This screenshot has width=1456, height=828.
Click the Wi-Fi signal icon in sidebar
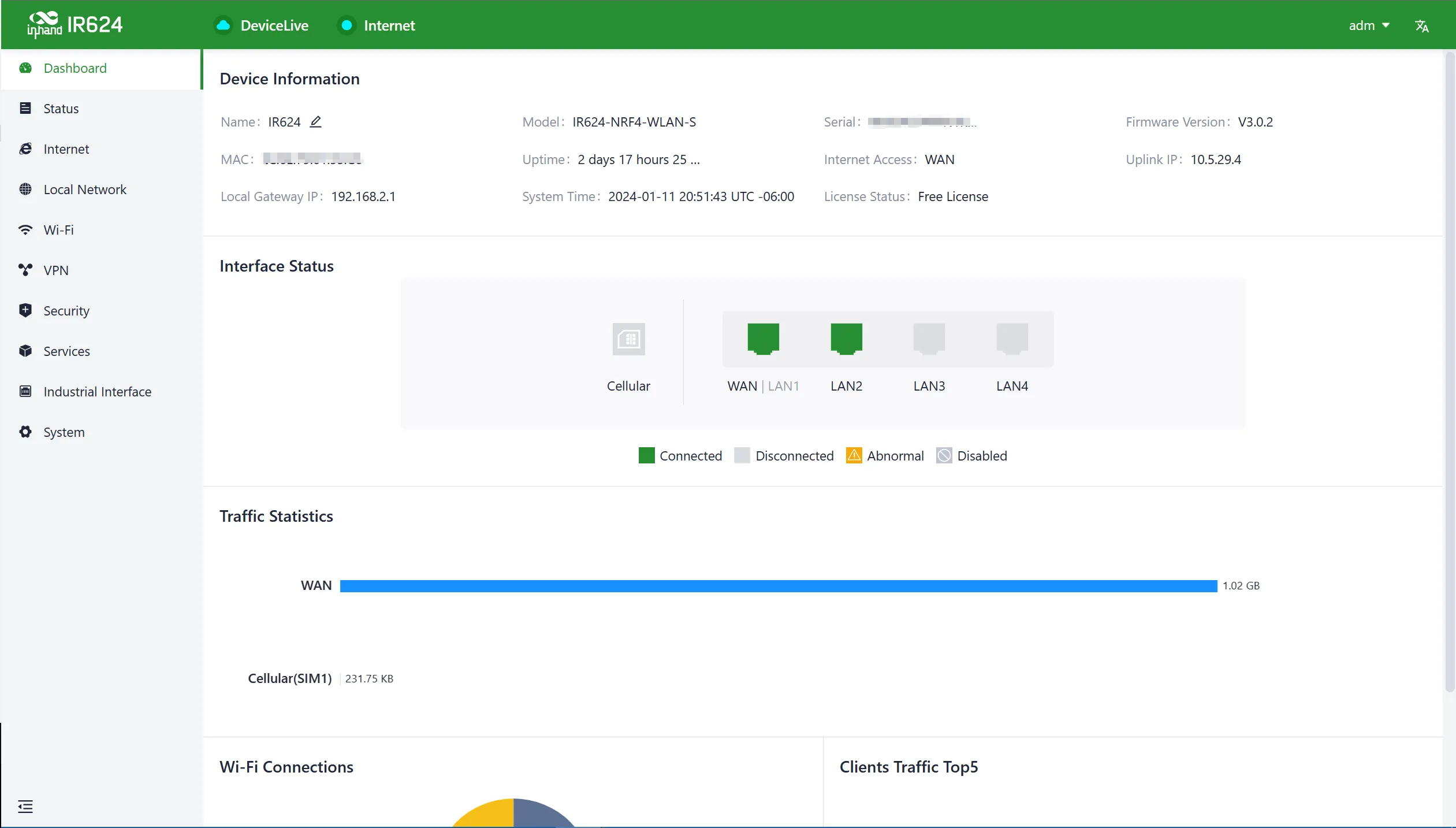pyautogui.click(x=25, y=230)
